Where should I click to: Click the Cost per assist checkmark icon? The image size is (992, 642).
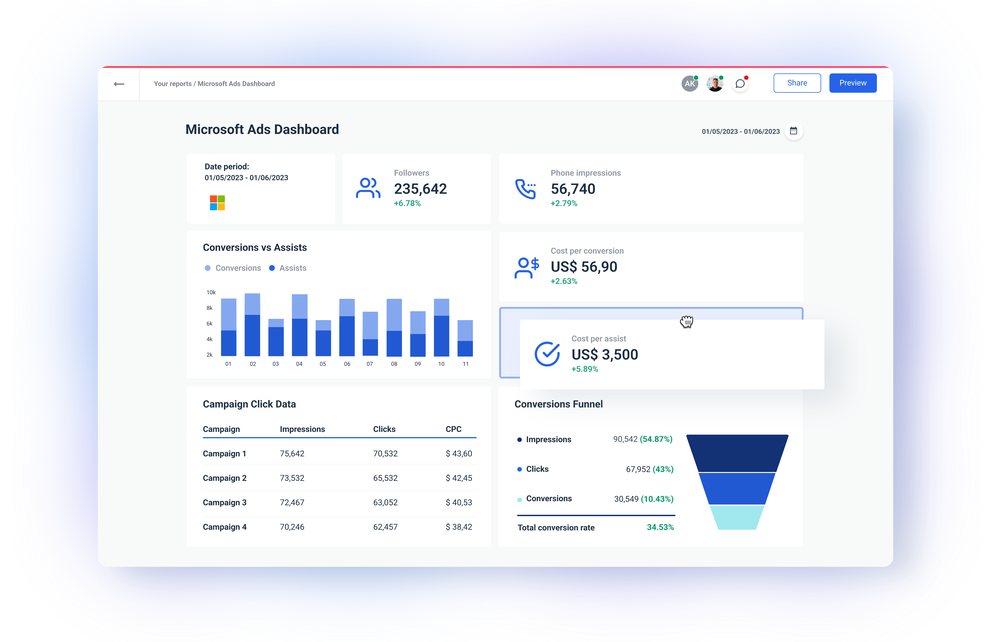coord(546,353)
